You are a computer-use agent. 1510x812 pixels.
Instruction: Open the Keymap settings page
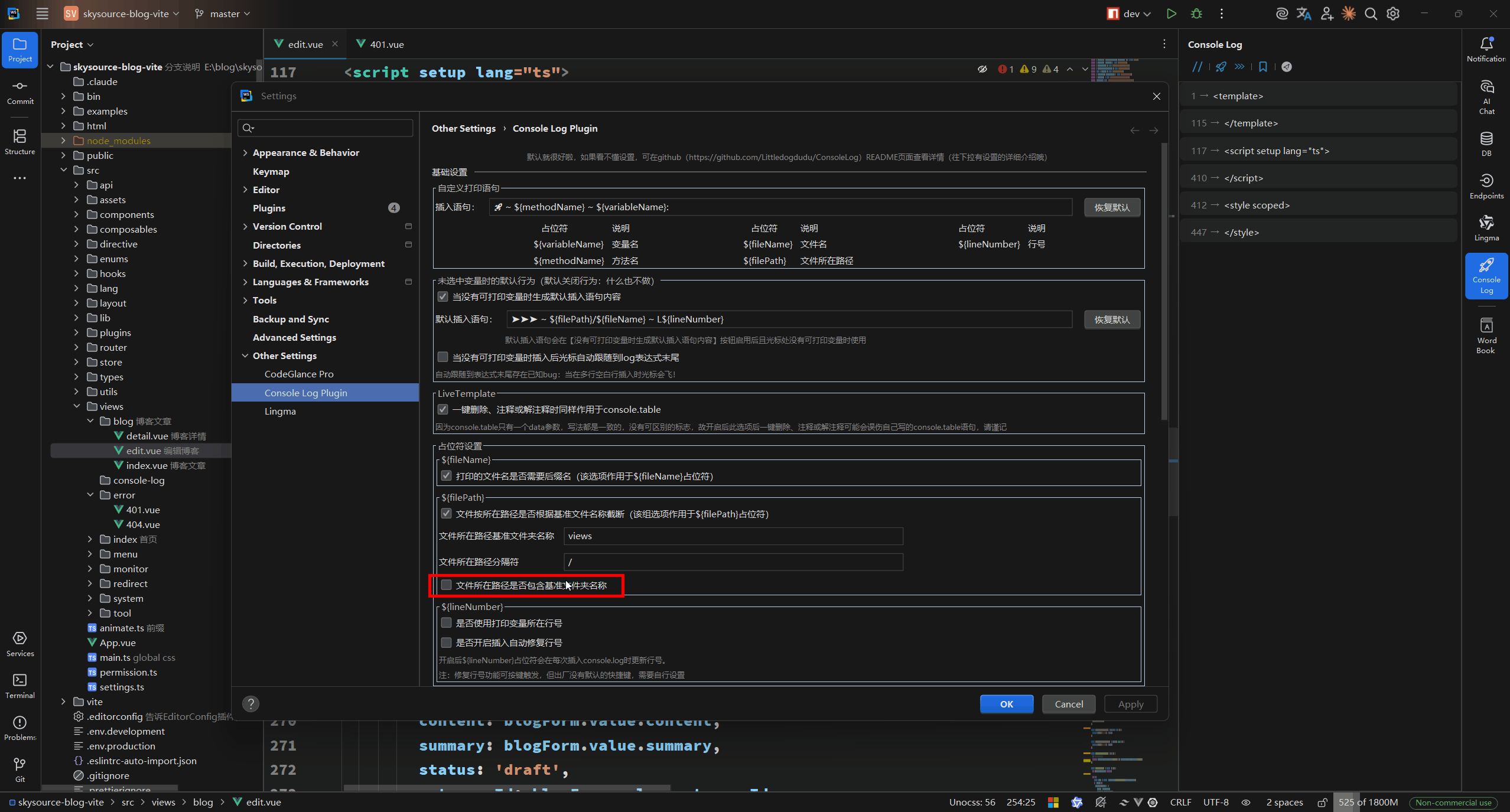pos(271,171)
